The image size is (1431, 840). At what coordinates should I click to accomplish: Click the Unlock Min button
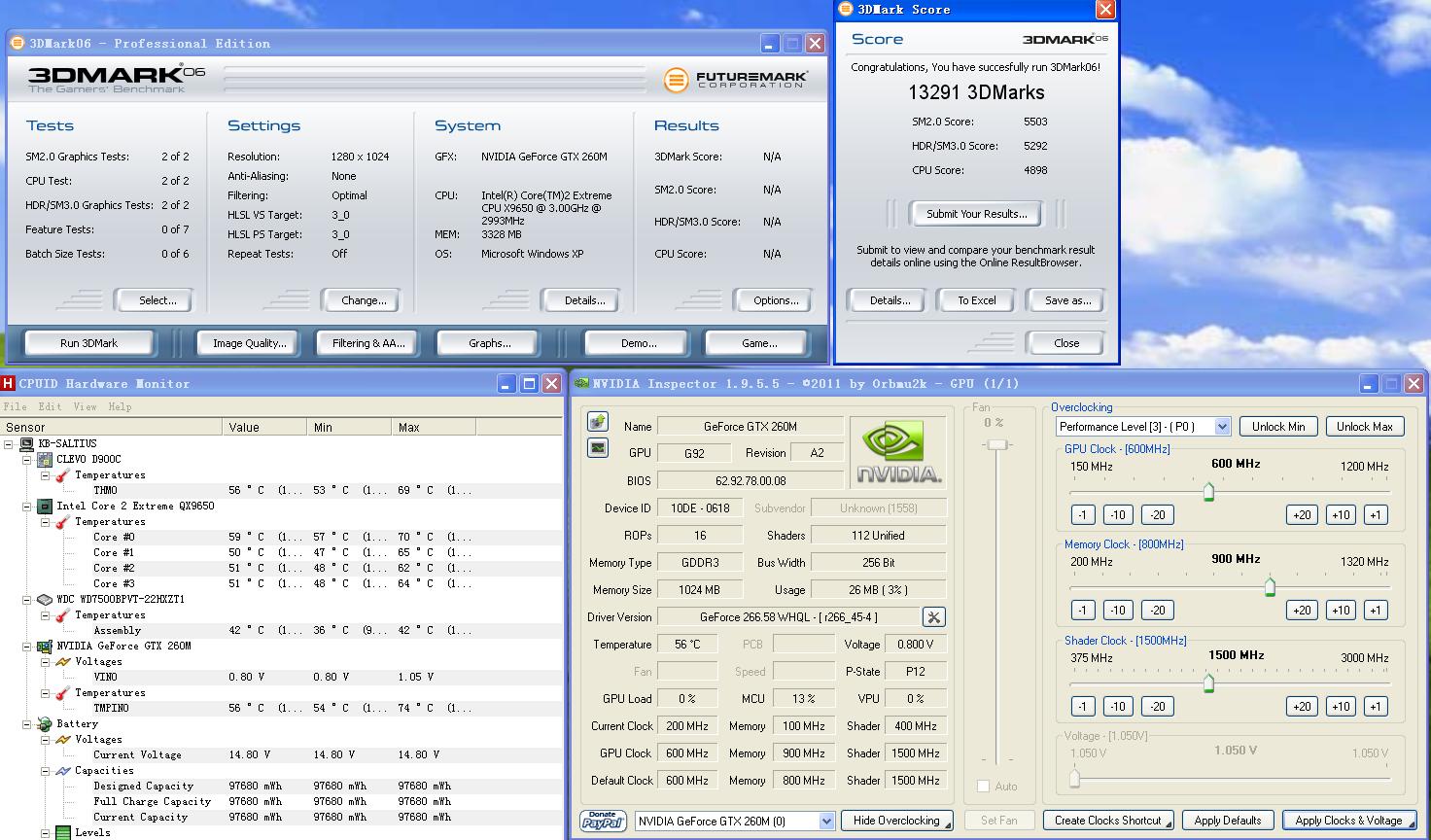(x=1278, y=426)
